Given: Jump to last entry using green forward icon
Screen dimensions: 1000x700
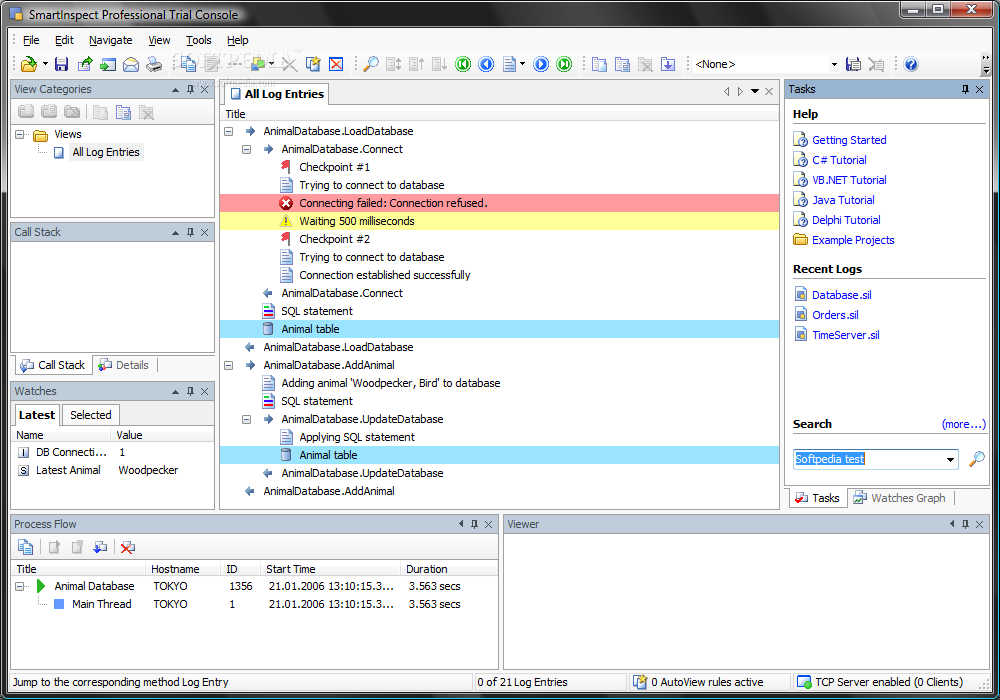Looking at the screenshot, I should (x=564, y=64).
